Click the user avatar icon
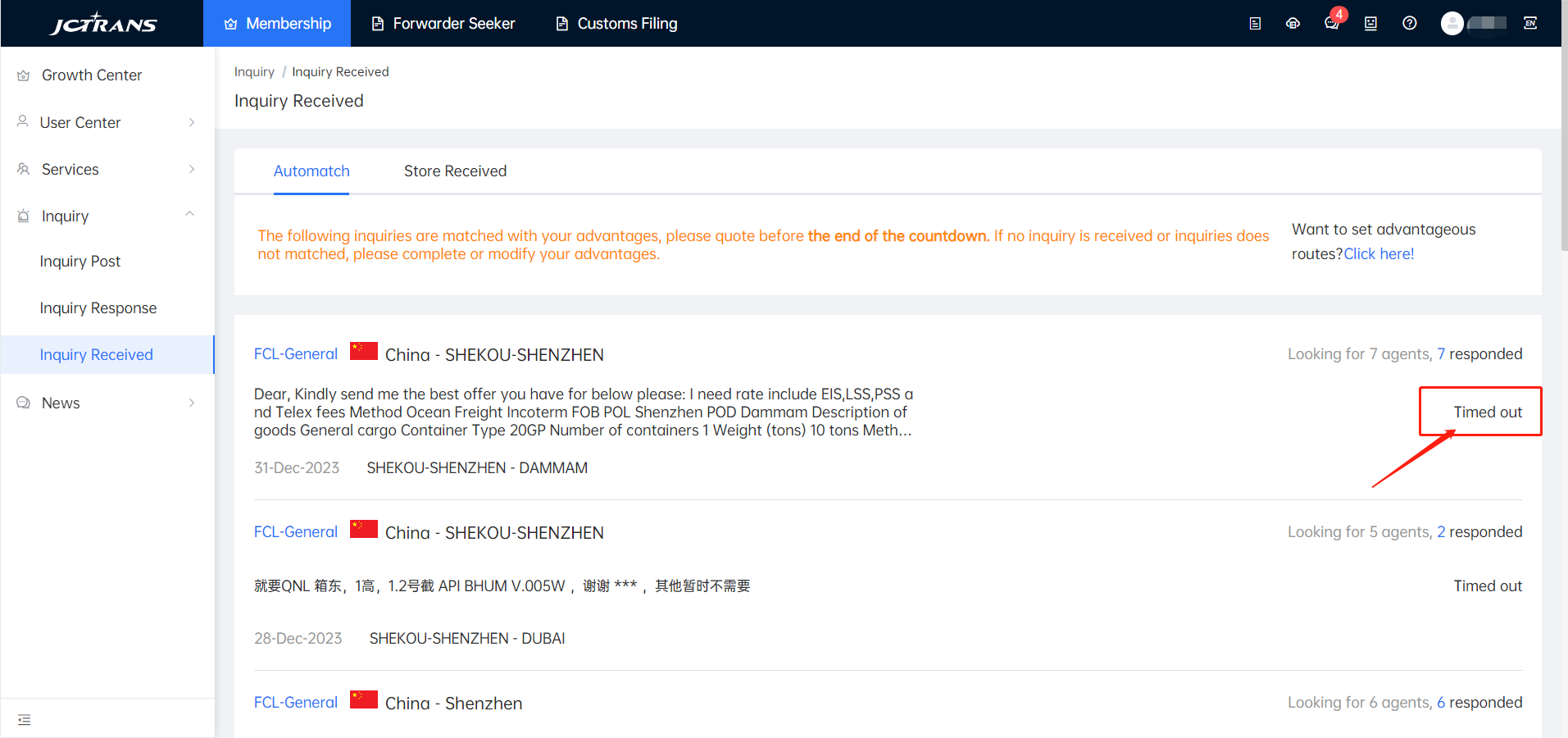This screenshot has height=738, width=1568. 1452,24
